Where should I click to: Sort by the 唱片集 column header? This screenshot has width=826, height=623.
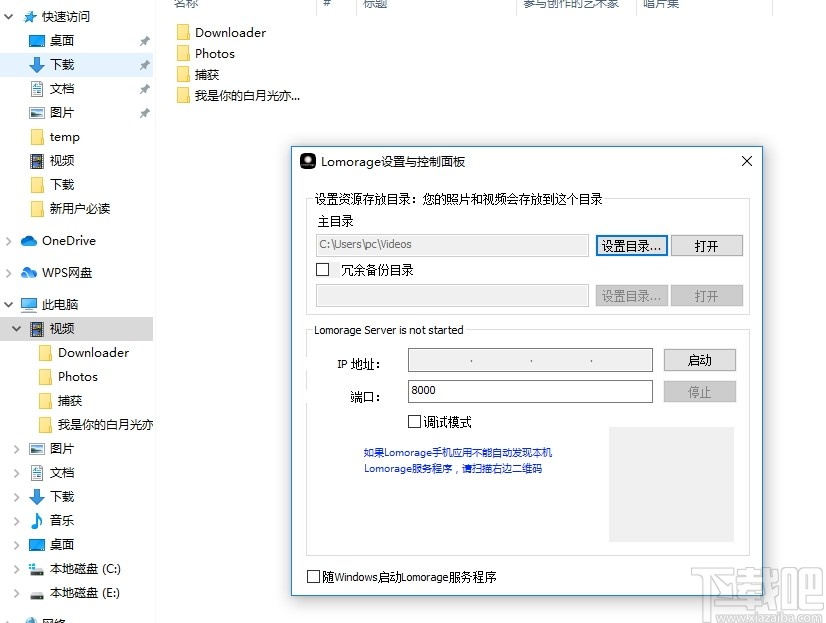tap(660, 5)
